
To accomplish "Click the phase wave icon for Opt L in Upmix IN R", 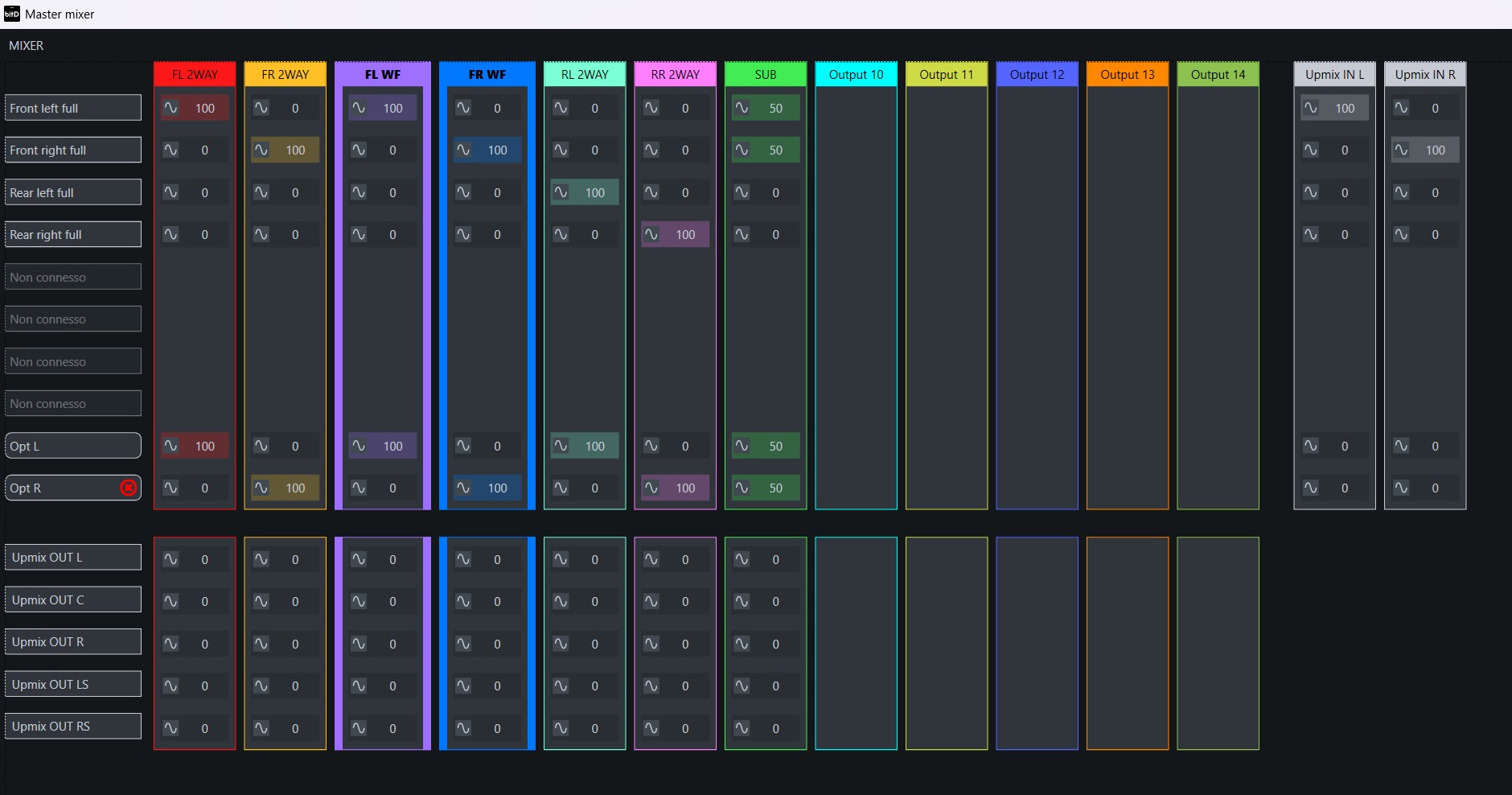I will coord(1401,446).
